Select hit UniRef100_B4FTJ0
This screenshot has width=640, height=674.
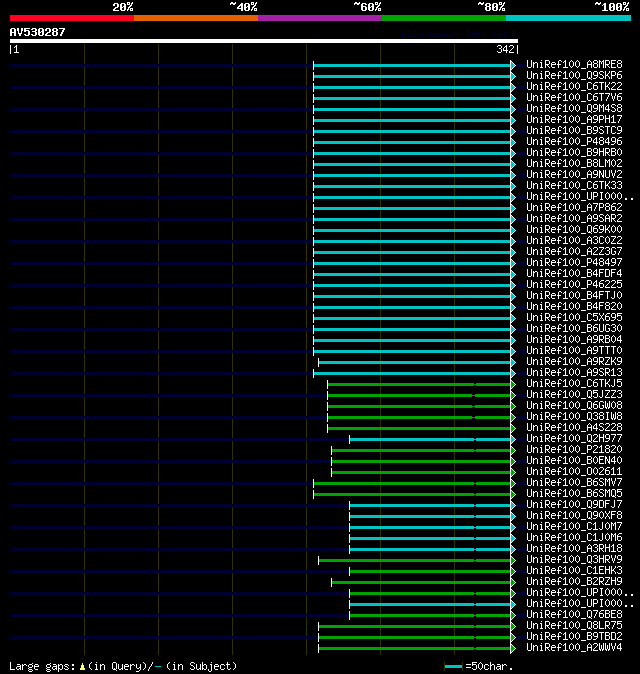[574, 295]
